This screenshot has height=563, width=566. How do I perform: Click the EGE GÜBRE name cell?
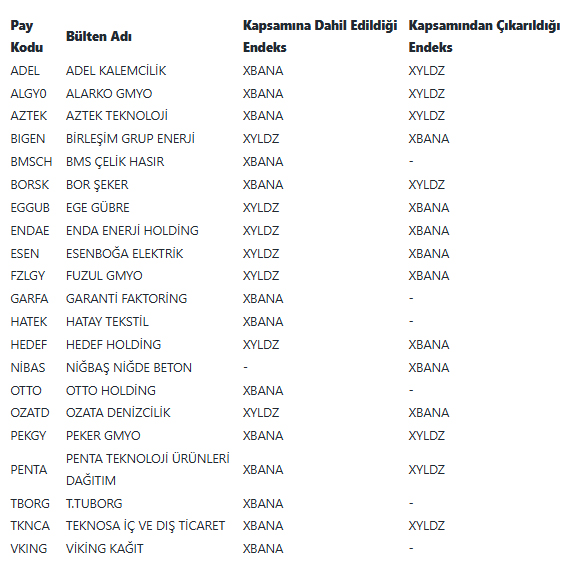98,208
